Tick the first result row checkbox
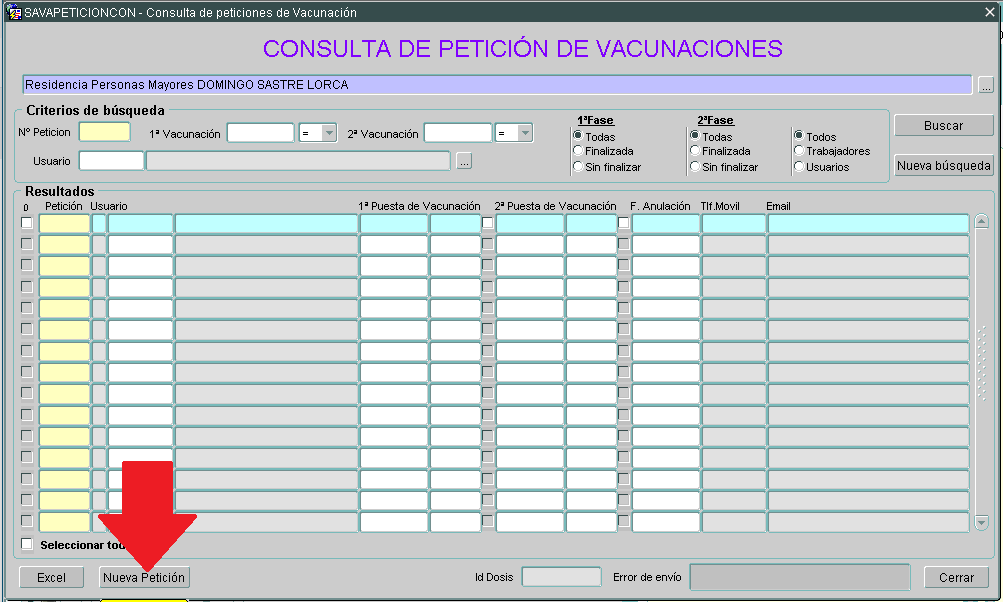The height and width of the screenshot is (602, 1003). click(x=27, y=223)
